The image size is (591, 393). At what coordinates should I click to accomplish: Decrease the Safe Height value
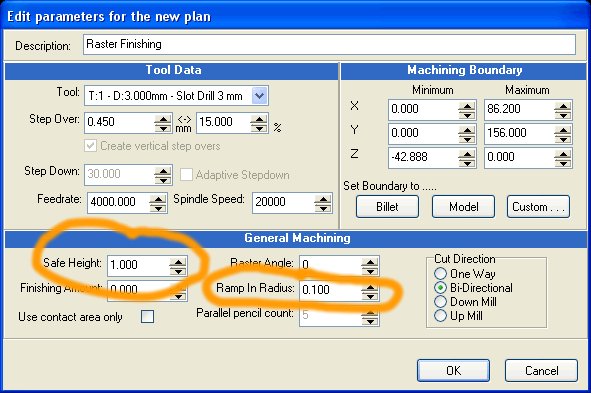point(178,271)
